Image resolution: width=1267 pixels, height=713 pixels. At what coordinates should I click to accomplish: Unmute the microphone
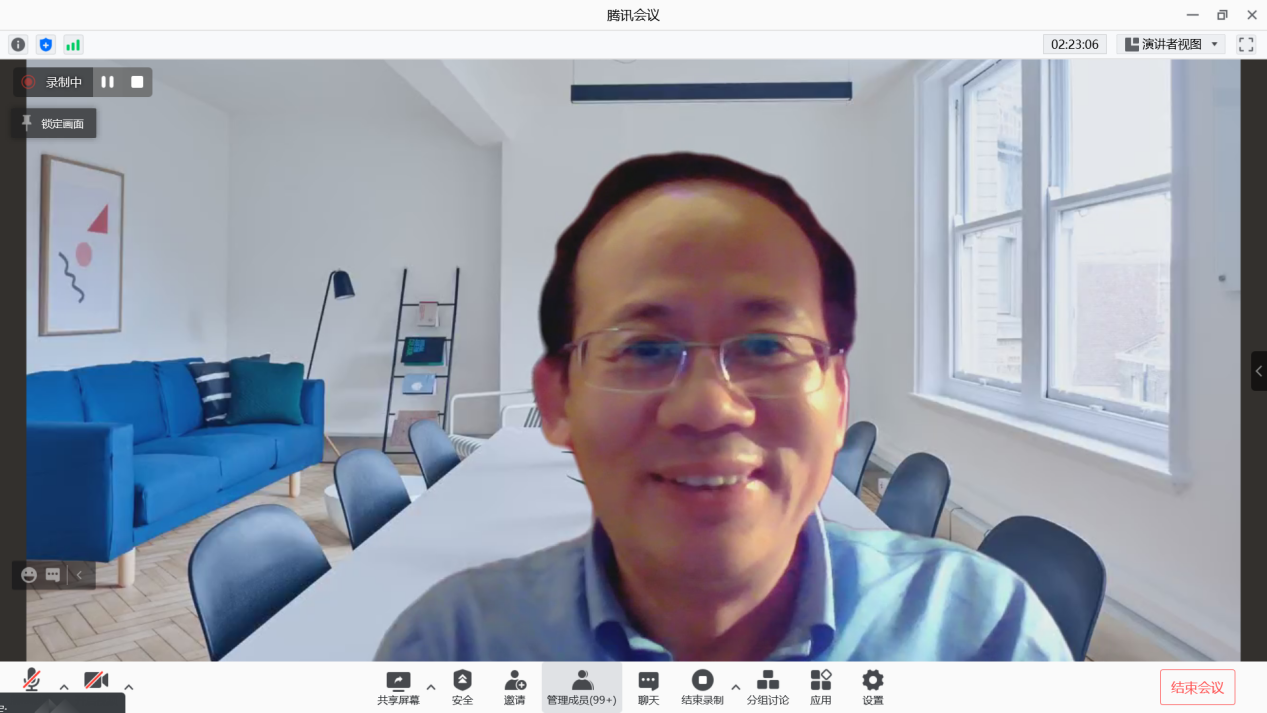pos(32,681)
